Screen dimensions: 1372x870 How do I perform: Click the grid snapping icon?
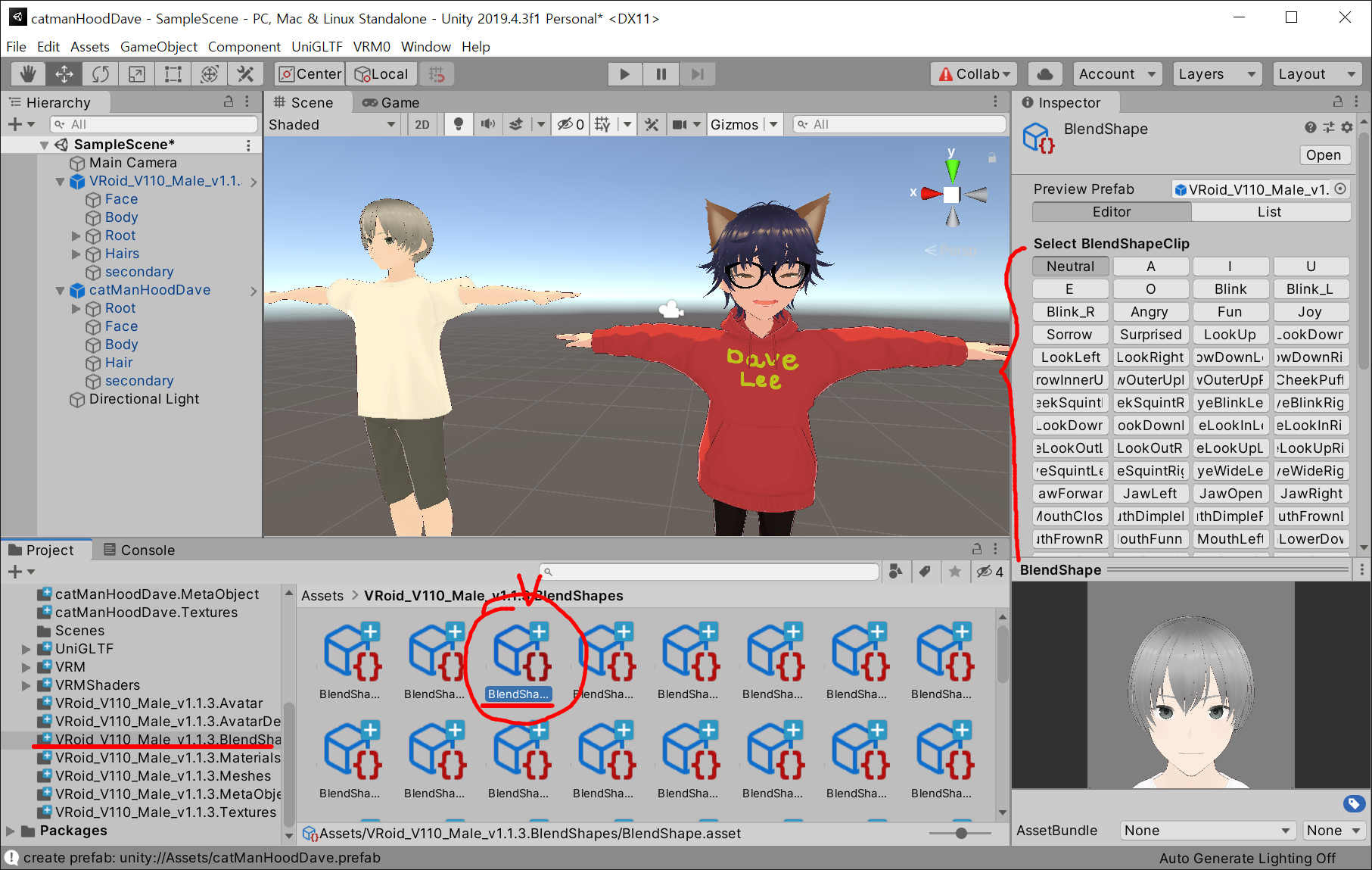tap(437, 74)
